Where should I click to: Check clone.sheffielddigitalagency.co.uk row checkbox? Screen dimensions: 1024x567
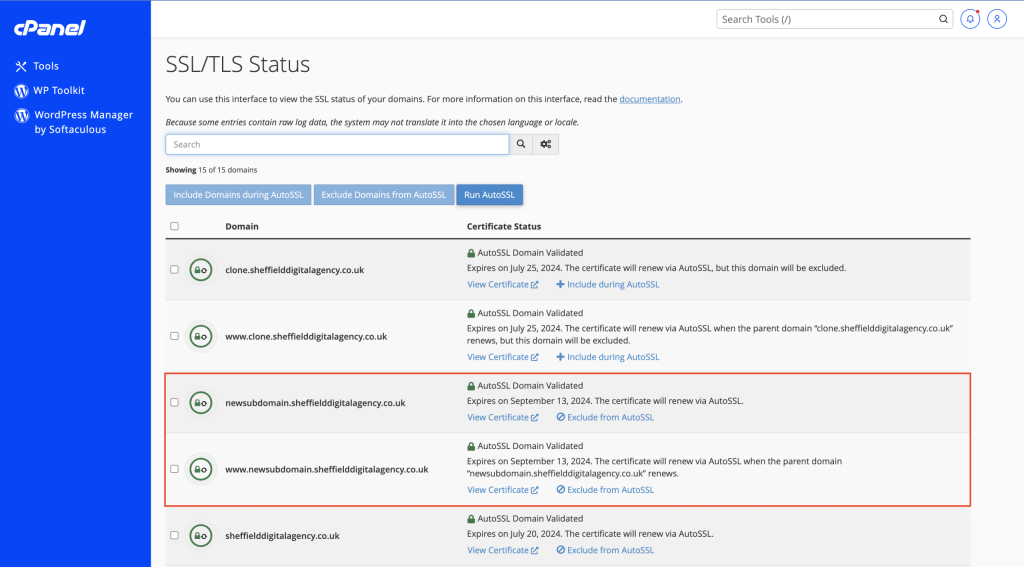174,269
